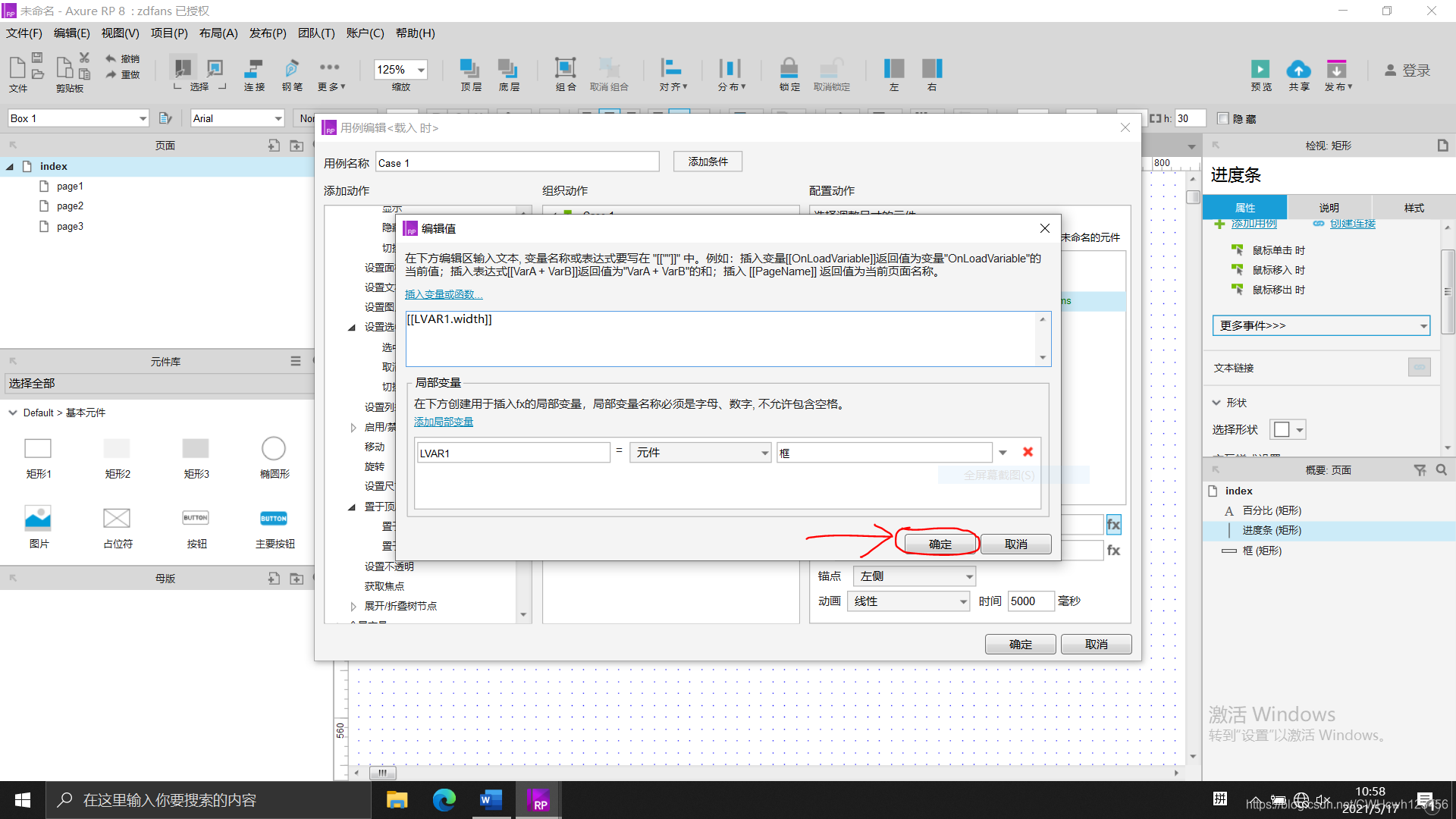Click the Lock icon in toolbar
The image size is (1456, 819).
[789, 69]
